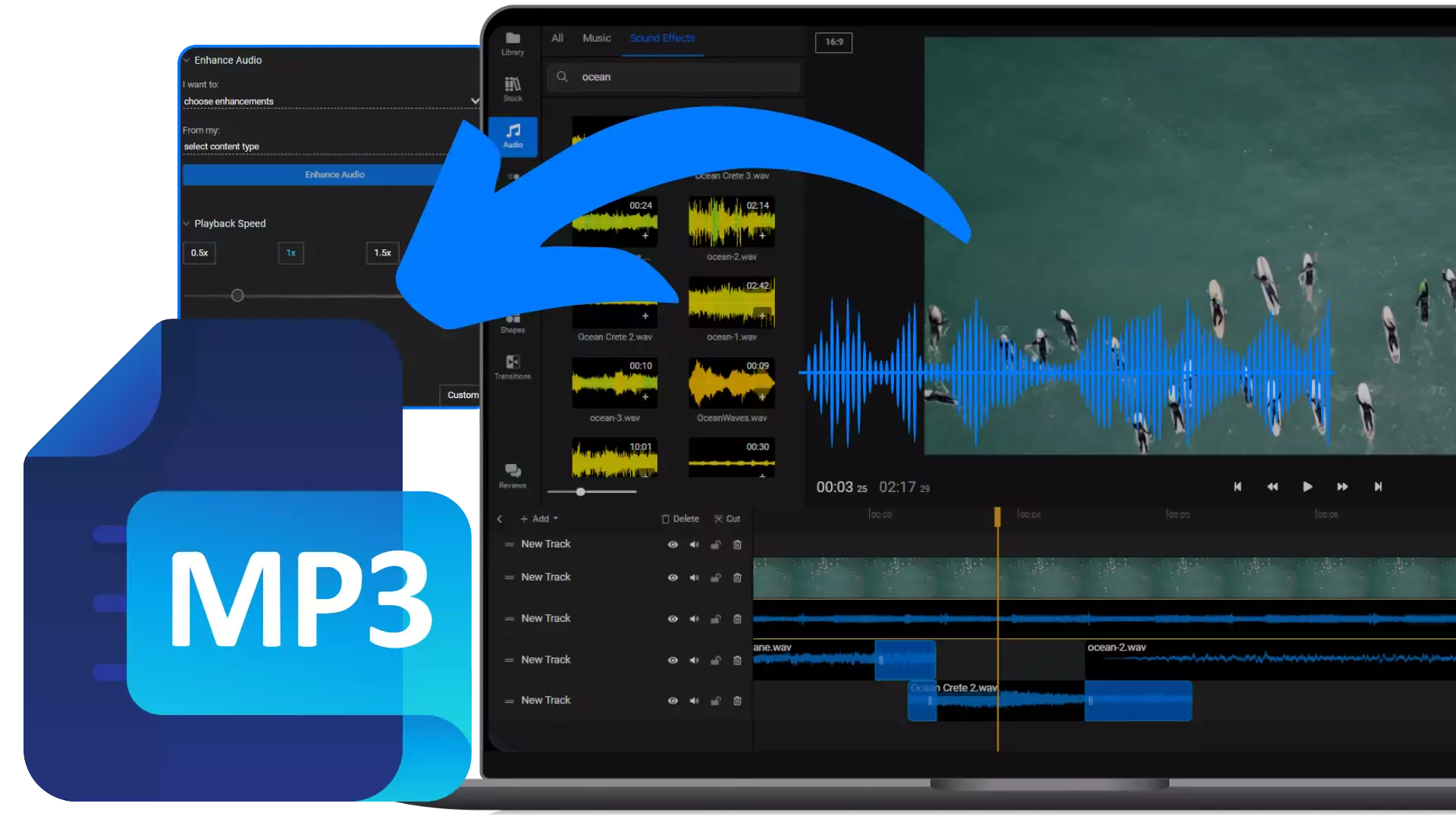Click the Cut tool above the timeline
Screen dimensions: 1456x819
tap(726, 519)
